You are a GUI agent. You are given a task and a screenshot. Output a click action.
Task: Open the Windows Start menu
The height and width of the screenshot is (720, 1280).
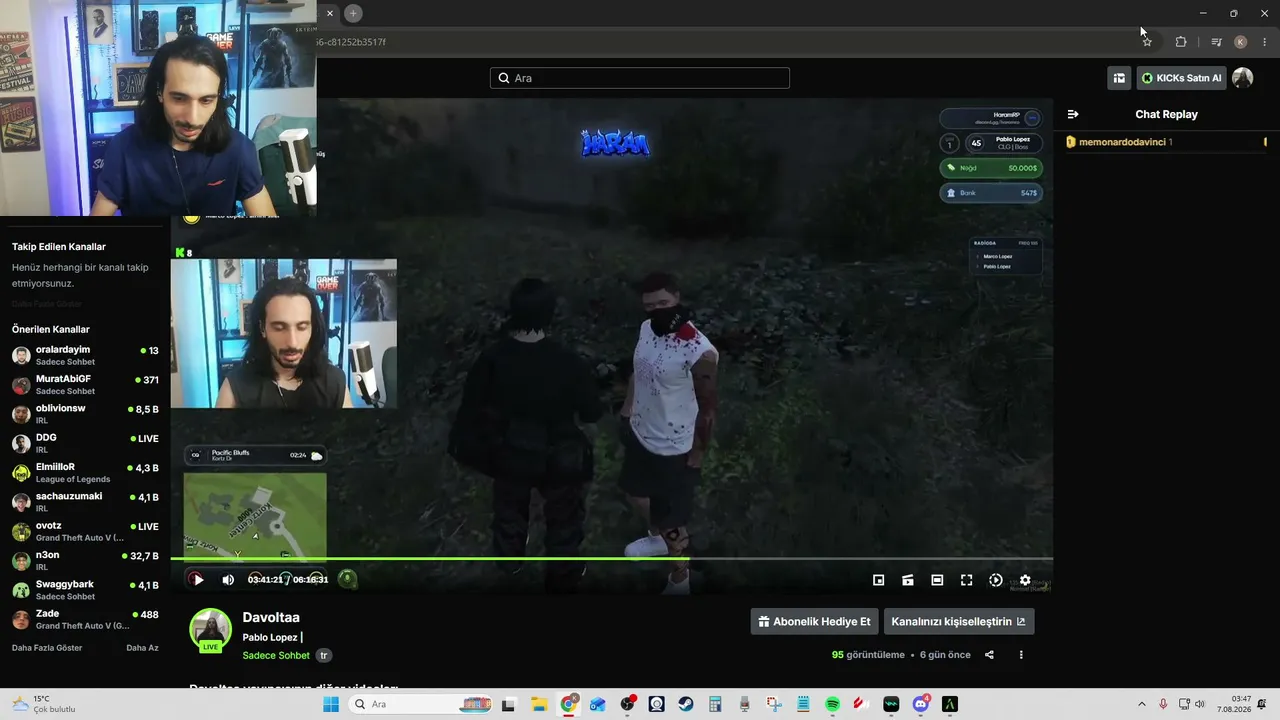coord(330,704)
